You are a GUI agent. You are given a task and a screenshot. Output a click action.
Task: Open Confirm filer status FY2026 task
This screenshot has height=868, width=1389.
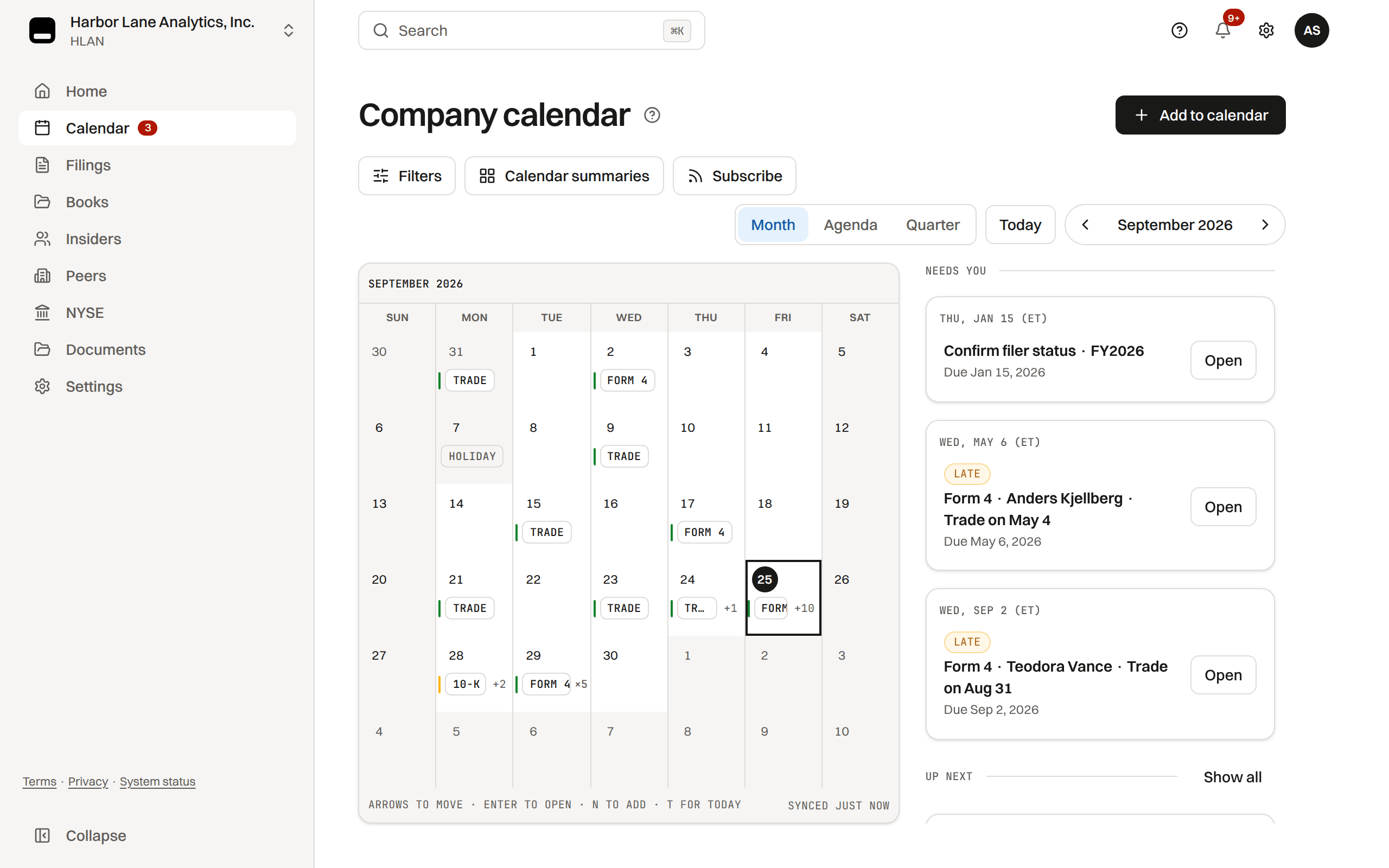click(x=1222, y=360)
